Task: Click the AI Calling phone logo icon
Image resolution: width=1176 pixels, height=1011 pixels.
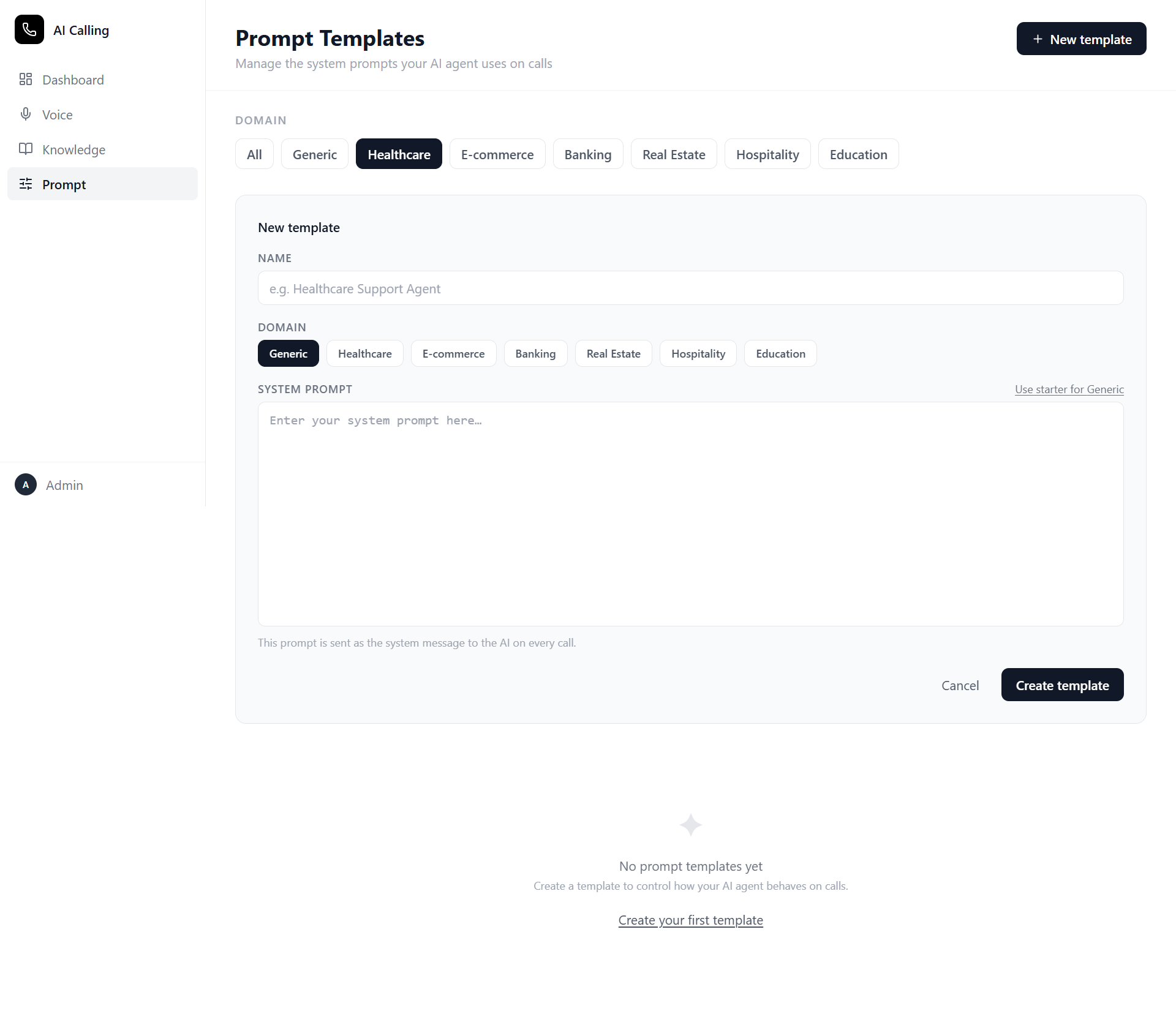Action: point(29,29)
